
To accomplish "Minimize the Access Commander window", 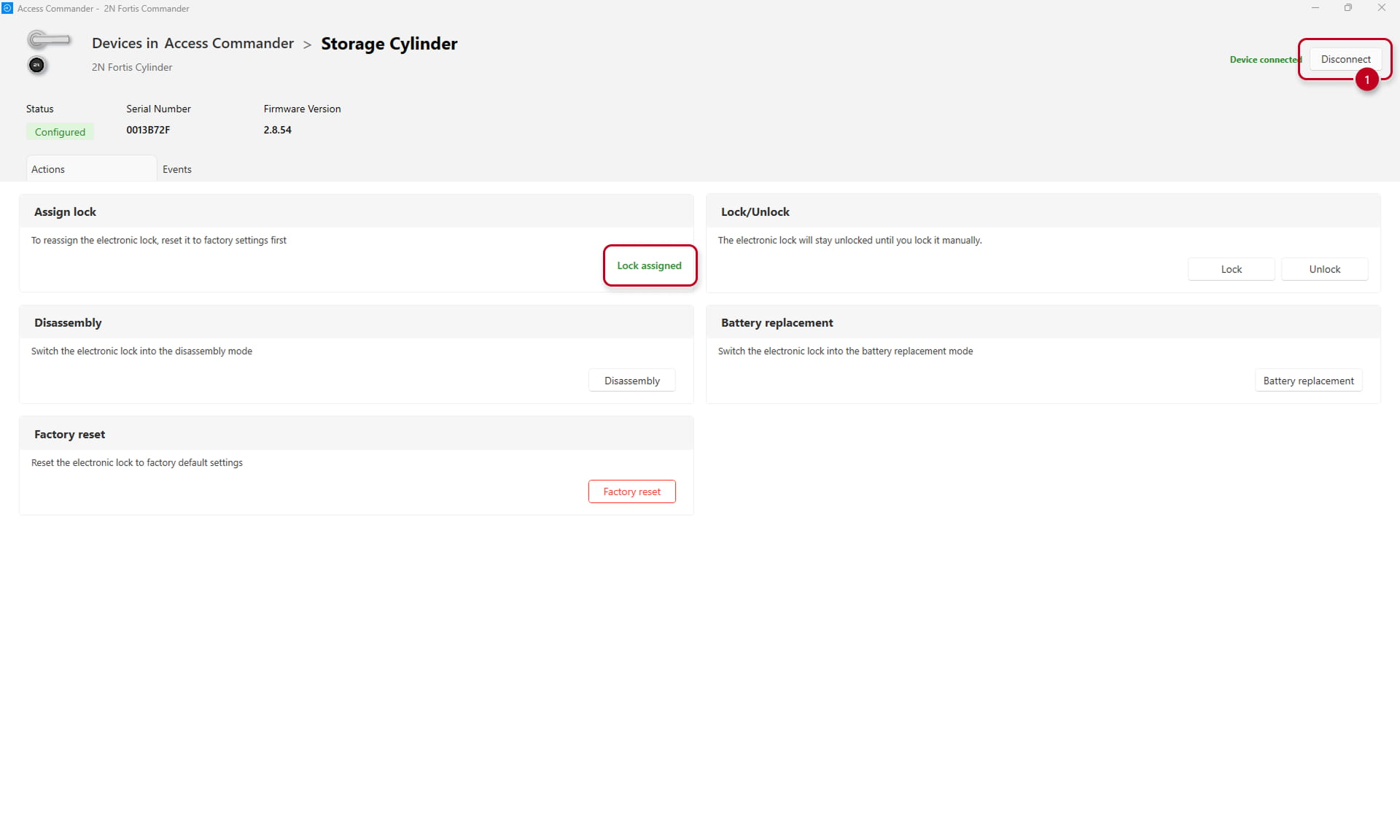I will (1315, 8).
